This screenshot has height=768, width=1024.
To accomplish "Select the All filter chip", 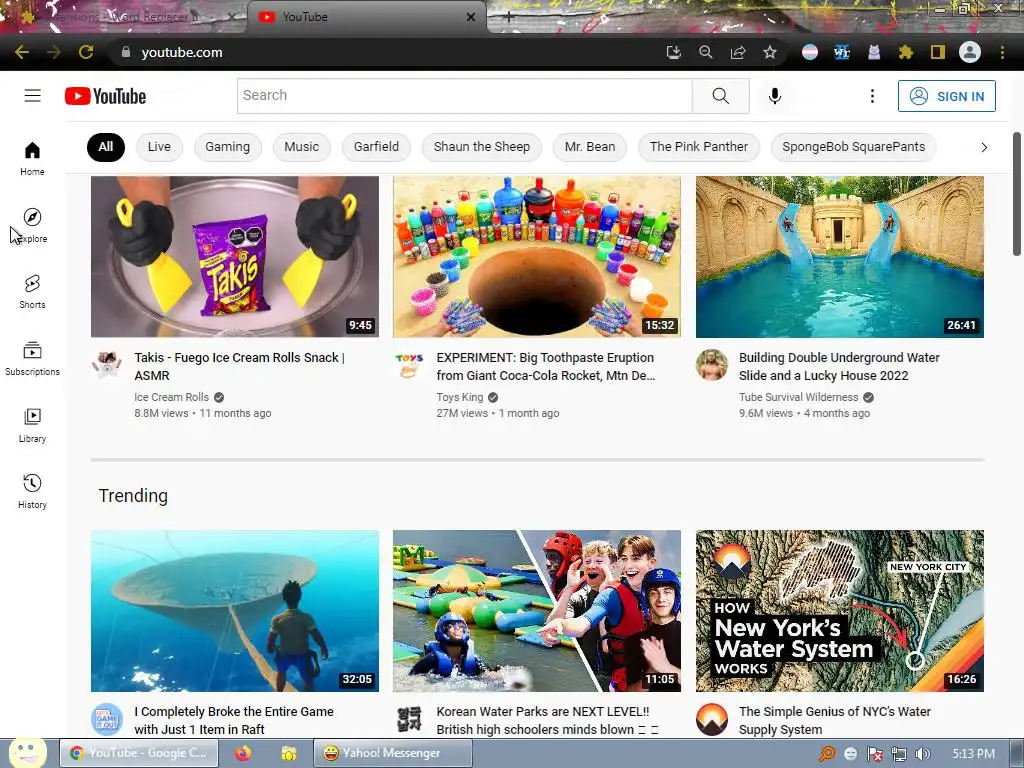I will pyautogui.click(x=106, y=147).
